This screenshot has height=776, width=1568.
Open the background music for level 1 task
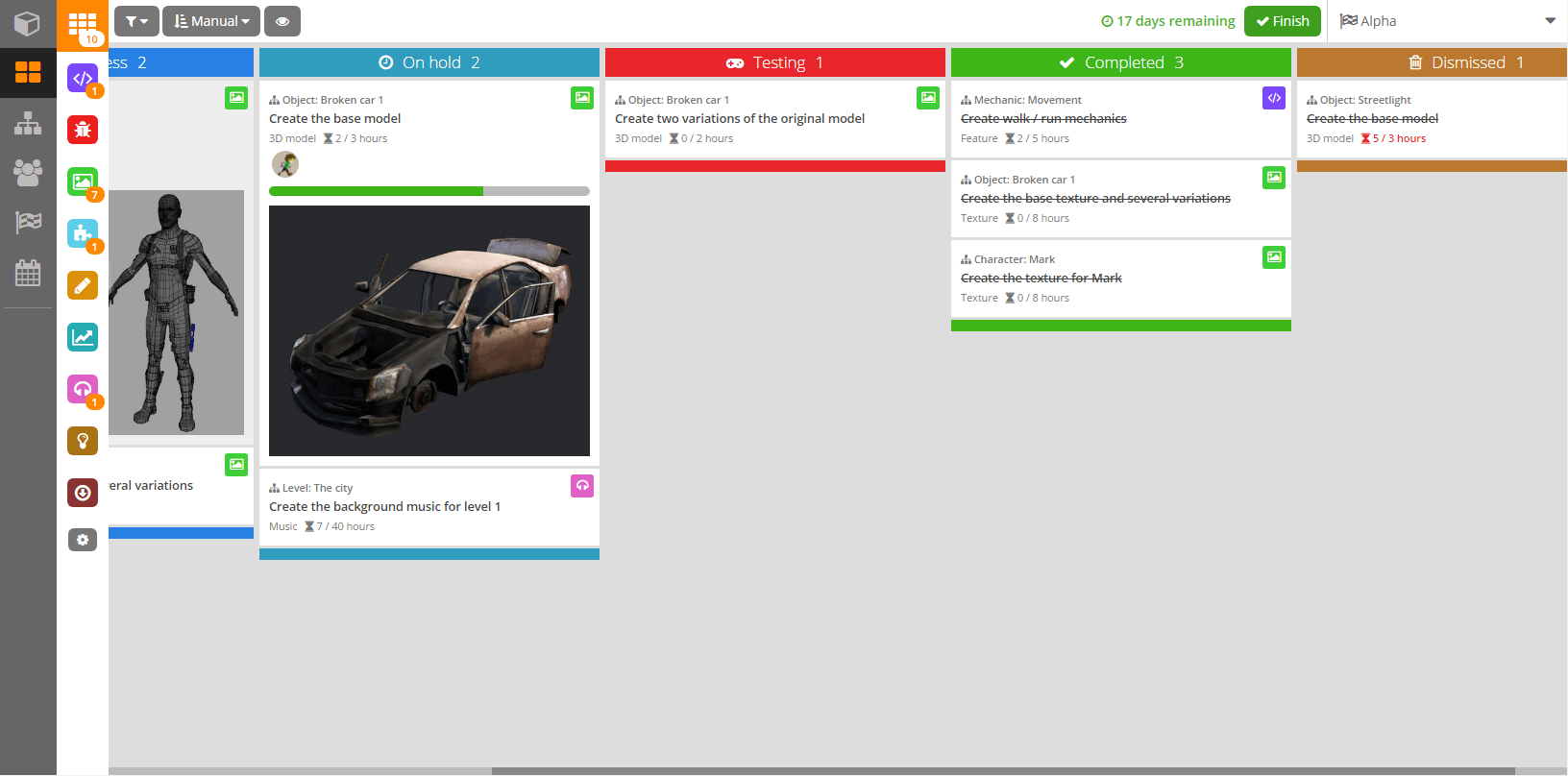click(384, 507)
